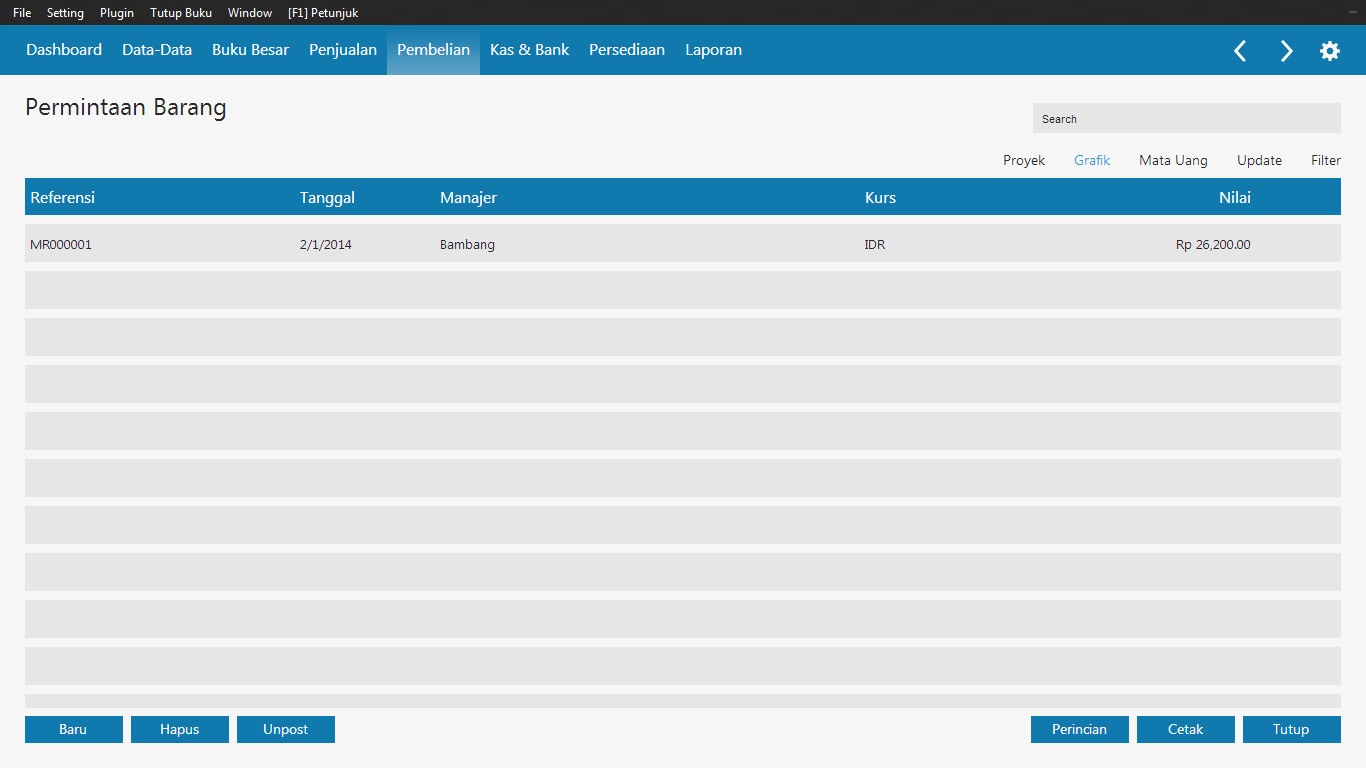Sort by the Manajer column header
Image resolution: width=1366 pixels, height=768 pixels.
468,197
